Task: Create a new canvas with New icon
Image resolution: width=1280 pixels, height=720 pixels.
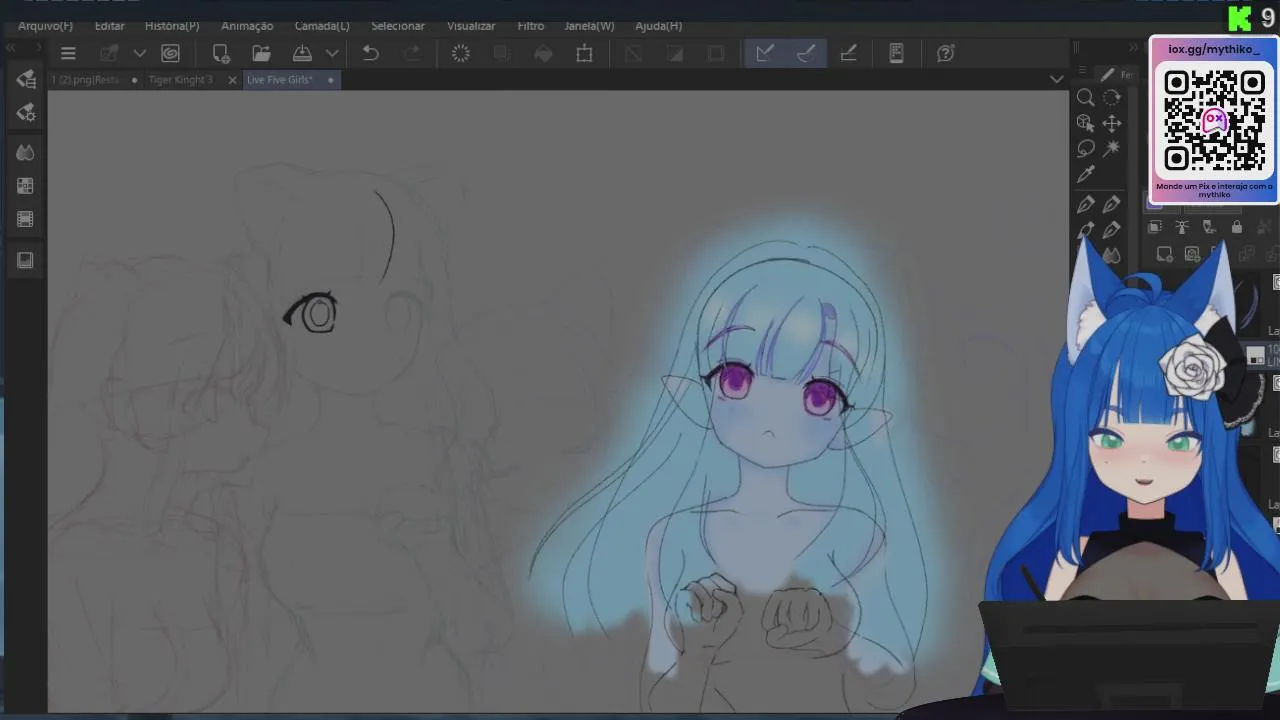Action: [x=221, y=54]
